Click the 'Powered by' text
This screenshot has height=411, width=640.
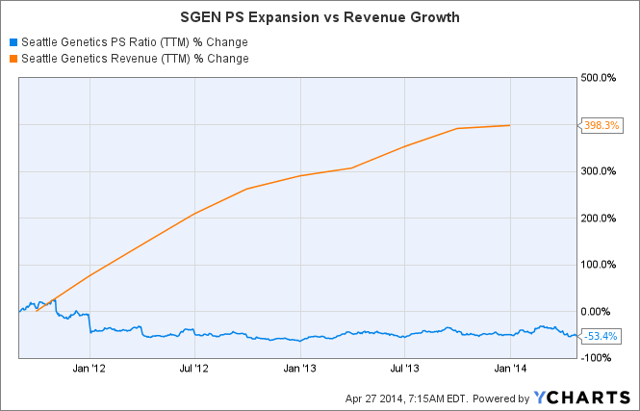coord(501,398)
